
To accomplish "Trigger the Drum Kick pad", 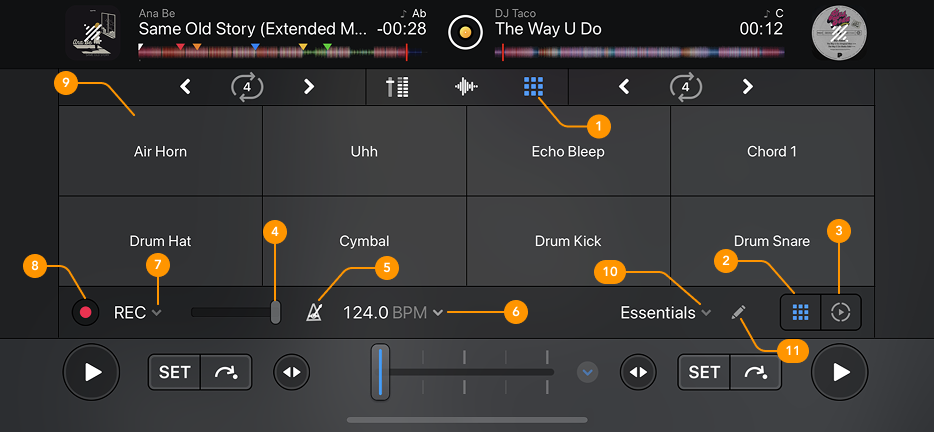I will tap(568, 241).
